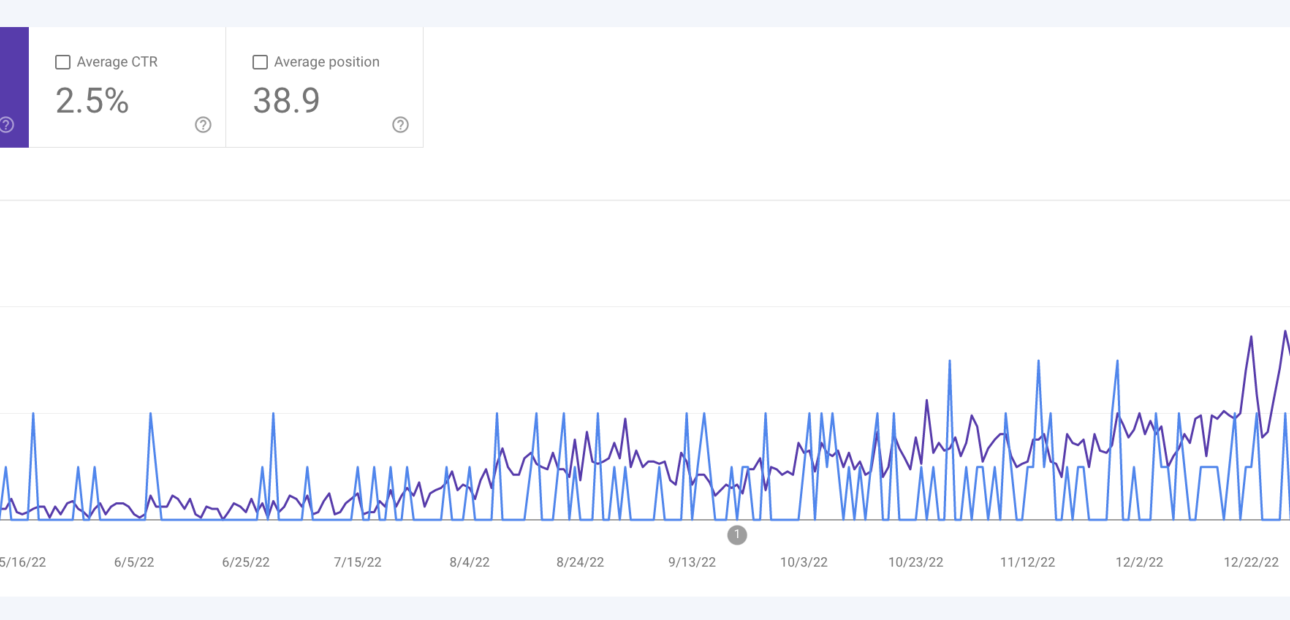
Task: Click the 11/12/22 date axis label
Action: click(1027, 562)
